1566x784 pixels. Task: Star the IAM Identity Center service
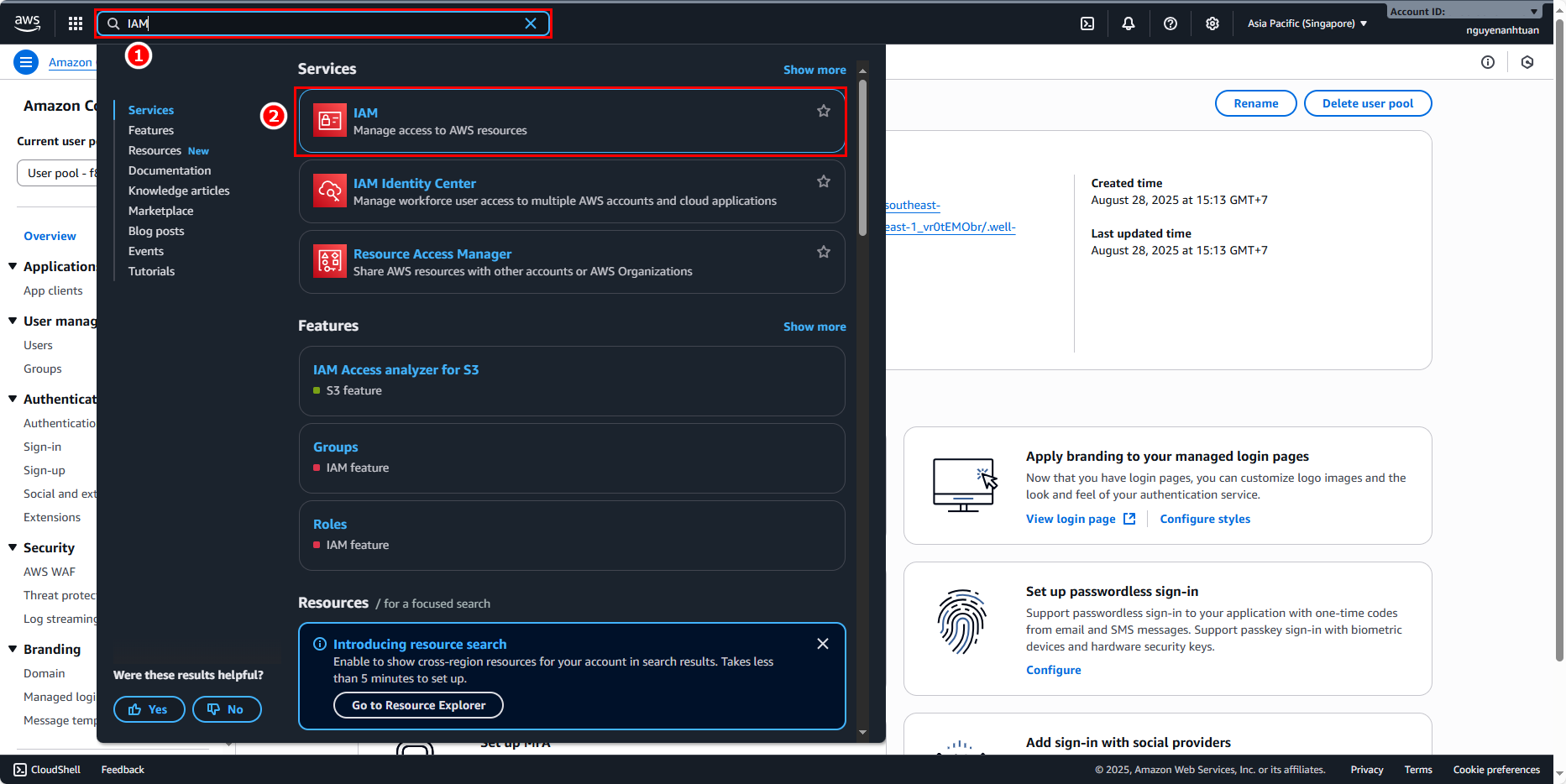click(824, 181)
